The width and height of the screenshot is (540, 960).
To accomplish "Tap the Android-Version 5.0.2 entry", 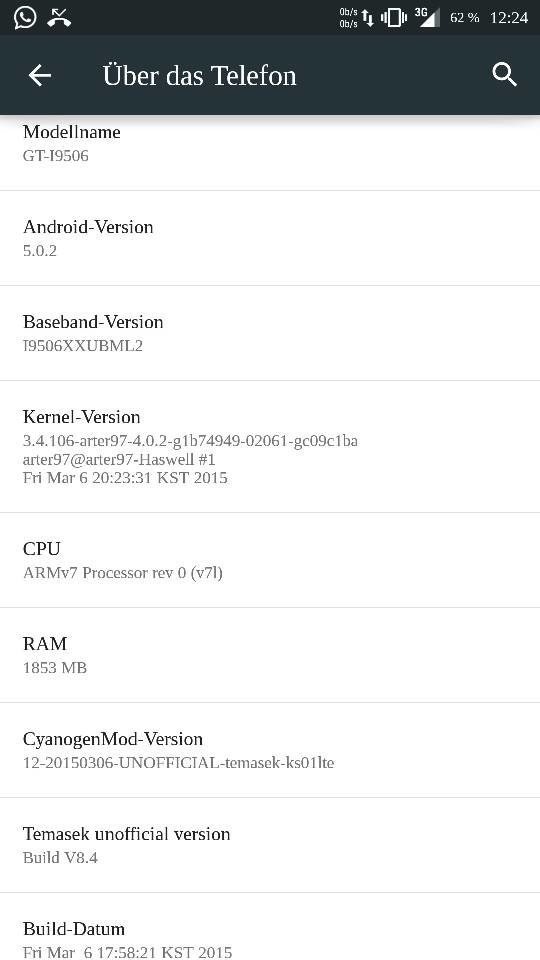I will click(x=270, y=238).
